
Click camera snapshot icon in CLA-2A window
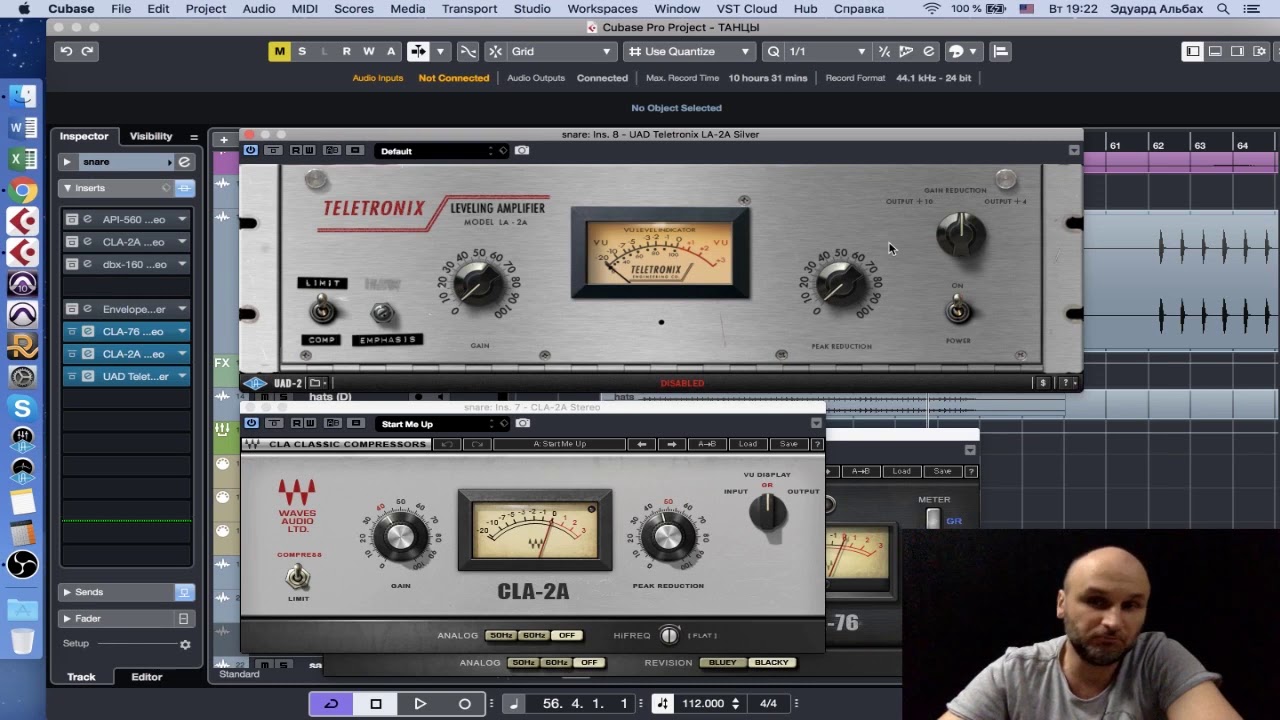(x=523, y=423)
